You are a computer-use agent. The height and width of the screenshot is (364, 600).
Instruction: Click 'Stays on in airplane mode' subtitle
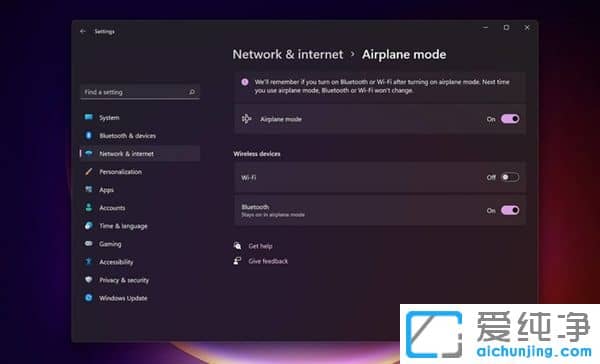tap(273, 215)
